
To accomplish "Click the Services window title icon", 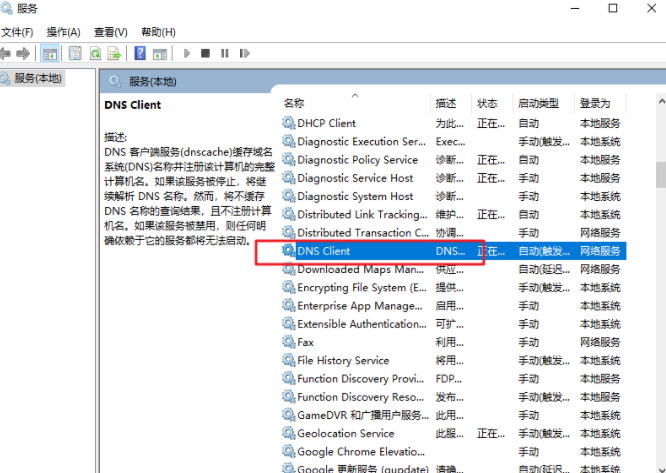I will pos(6,8).
